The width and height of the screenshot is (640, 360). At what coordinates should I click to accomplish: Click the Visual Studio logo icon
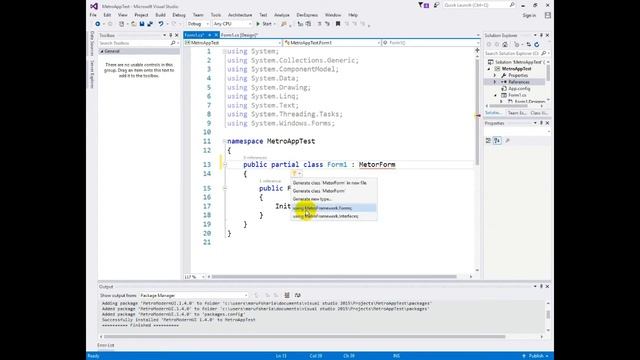point(94,6)
